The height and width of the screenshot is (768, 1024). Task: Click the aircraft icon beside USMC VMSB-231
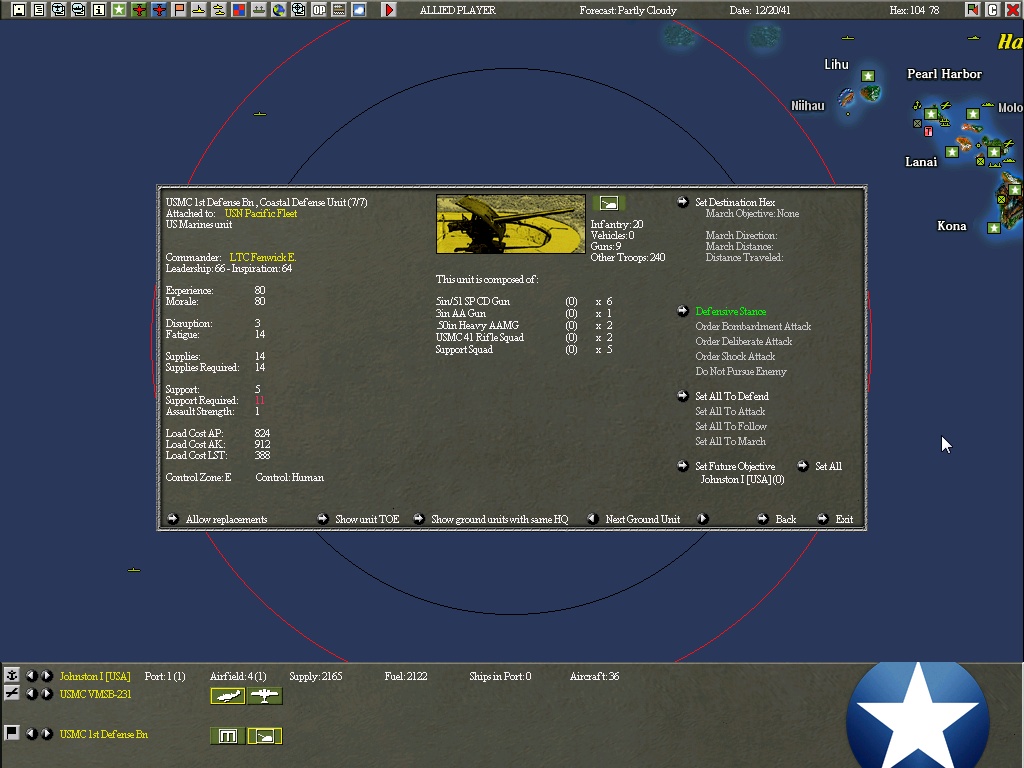pos(11,693)
